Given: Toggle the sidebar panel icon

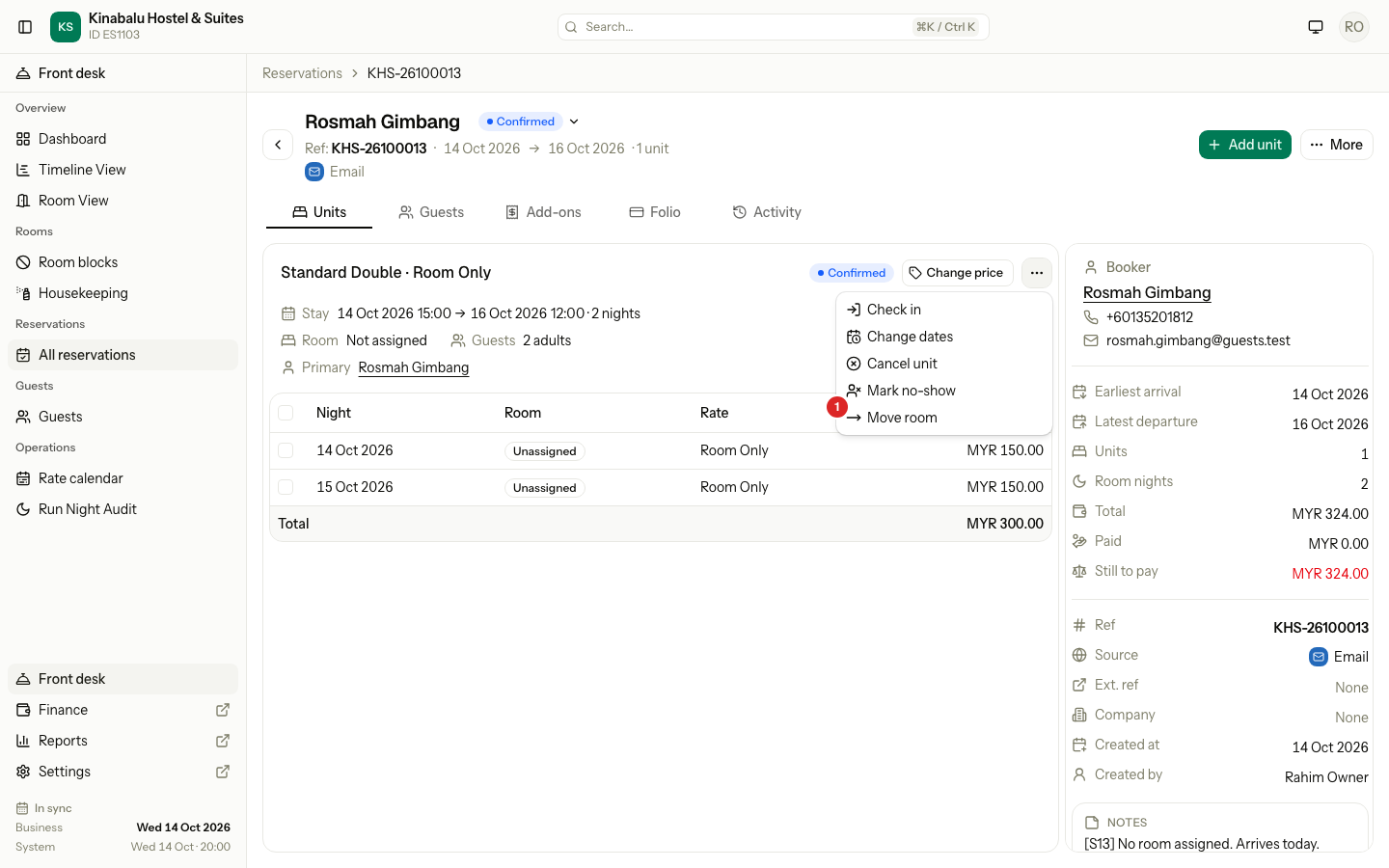Looking at the screenshot, I should [x=26, y=27].
